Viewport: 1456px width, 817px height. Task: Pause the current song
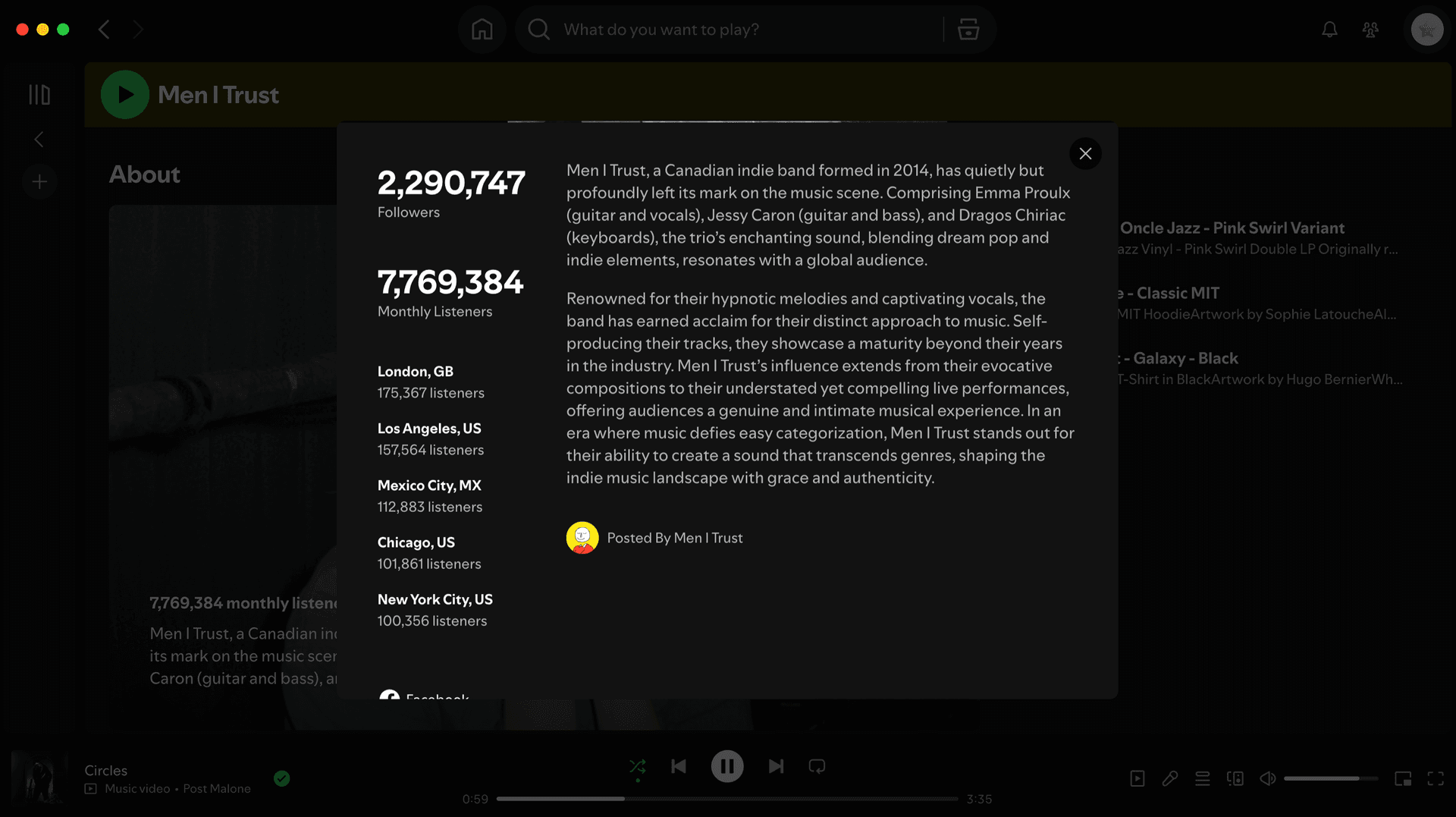(727, 766)
